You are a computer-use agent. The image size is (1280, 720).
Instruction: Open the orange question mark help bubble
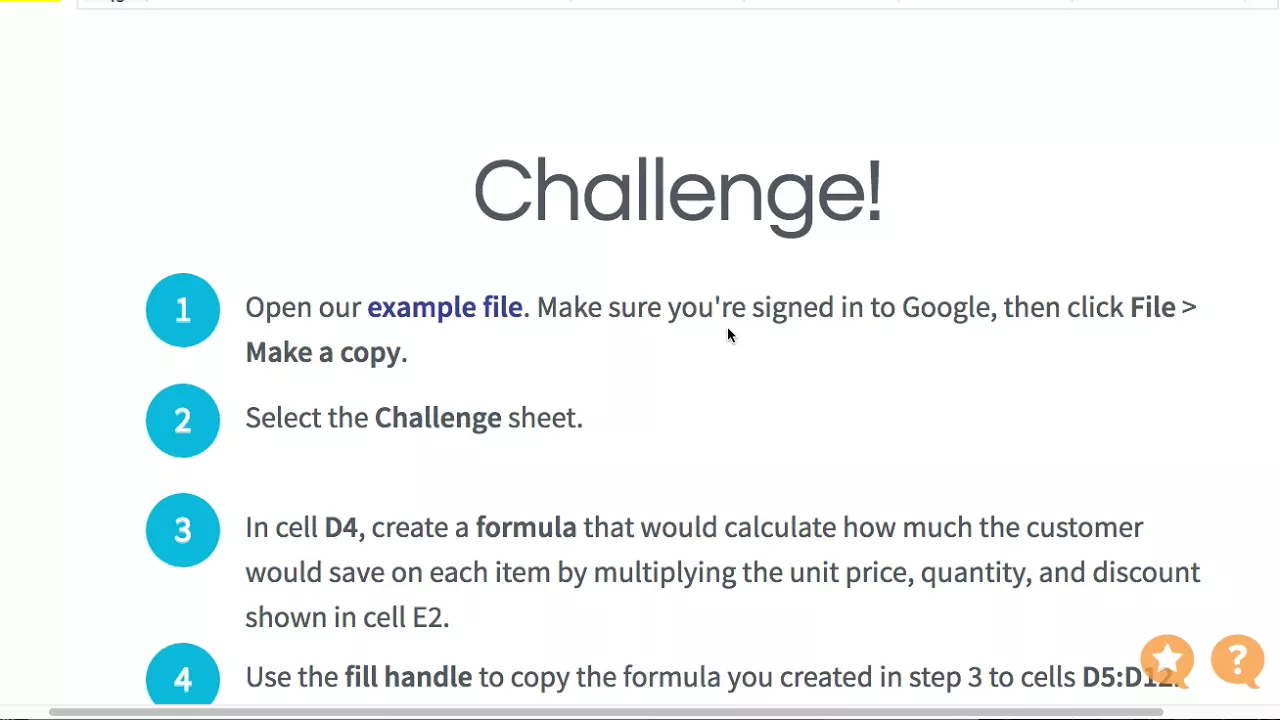(x=1237, y=661)
